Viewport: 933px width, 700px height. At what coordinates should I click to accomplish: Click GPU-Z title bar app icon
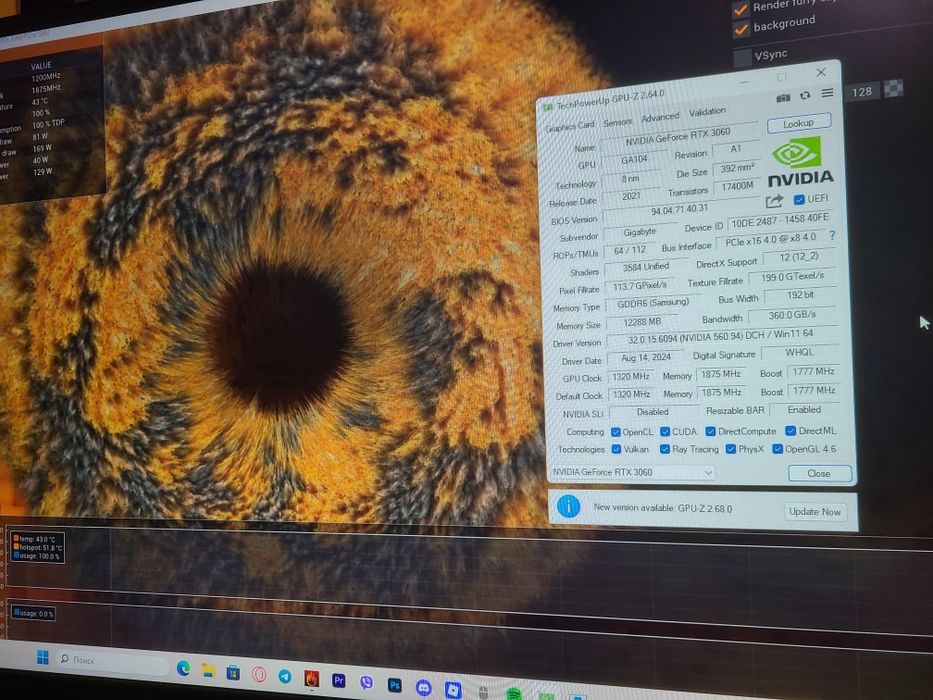(547, 108)
